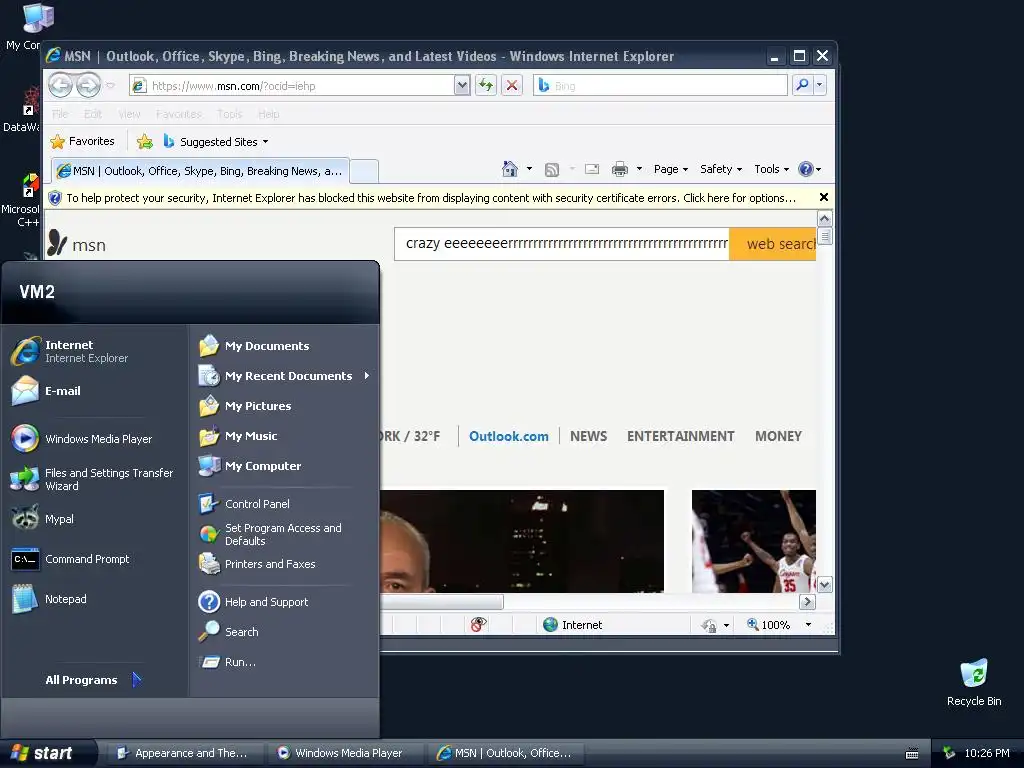Screen dimensions: 1024x768
Task: Open the Outlook.com link on MSN
Action: point(509,436)
